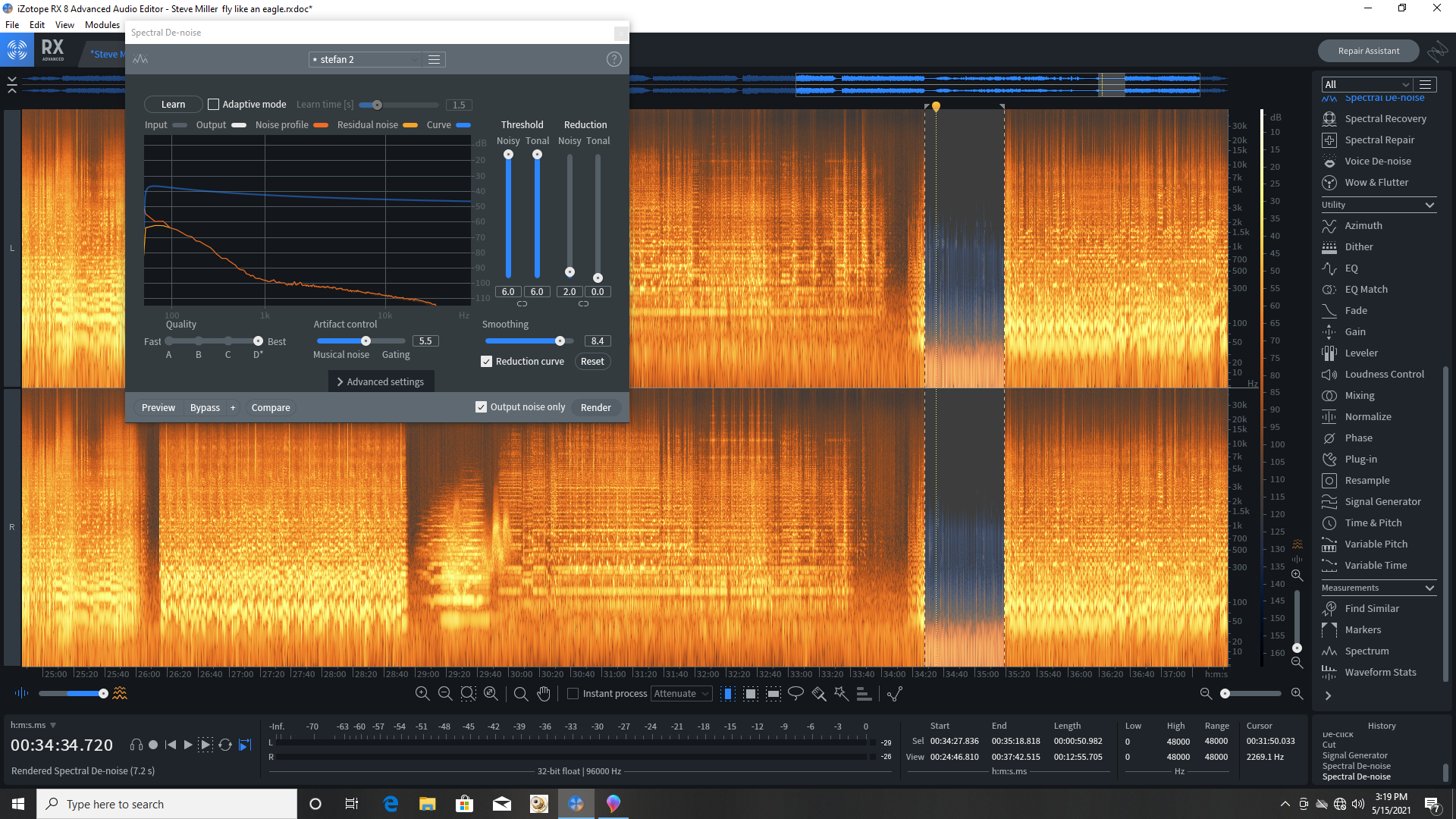Open the Voice De-noise module
Image resolution: width=1456 pixels, height=819 pixels.
(1378, 161)
